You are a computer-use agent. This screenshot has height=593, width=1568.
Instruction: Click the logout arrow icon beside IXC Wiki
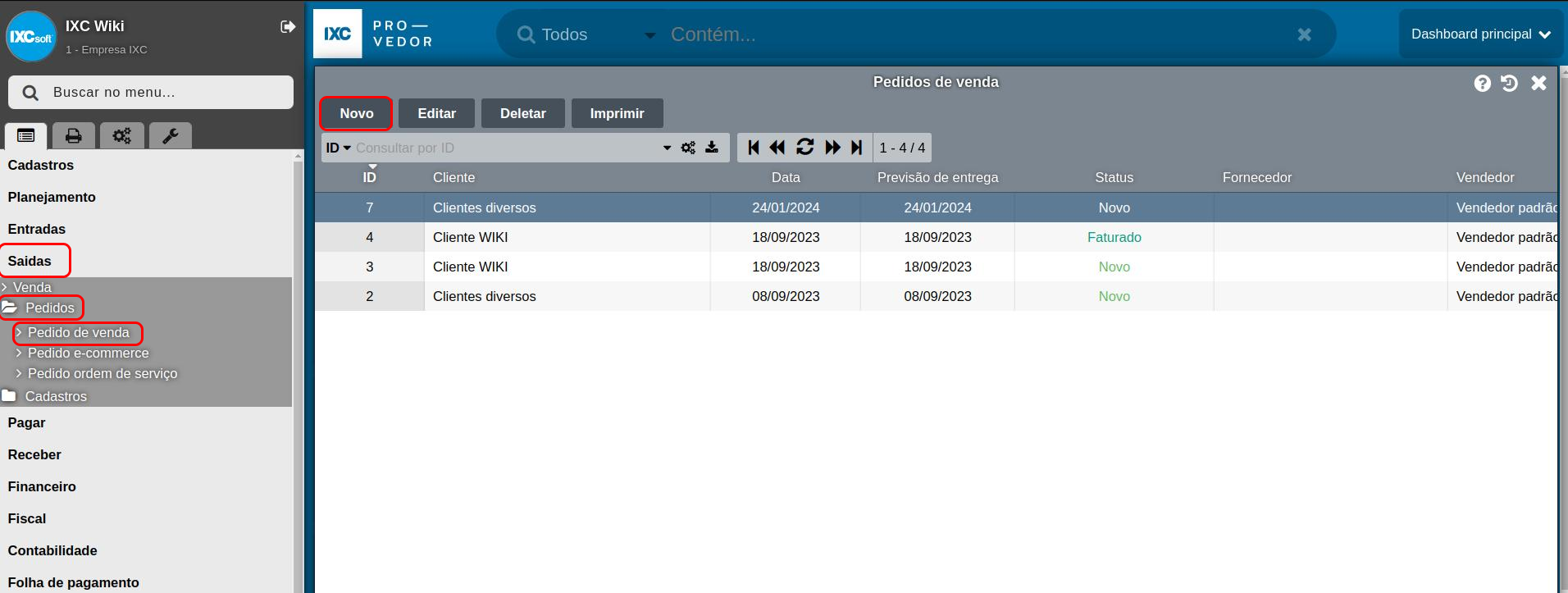288,27
